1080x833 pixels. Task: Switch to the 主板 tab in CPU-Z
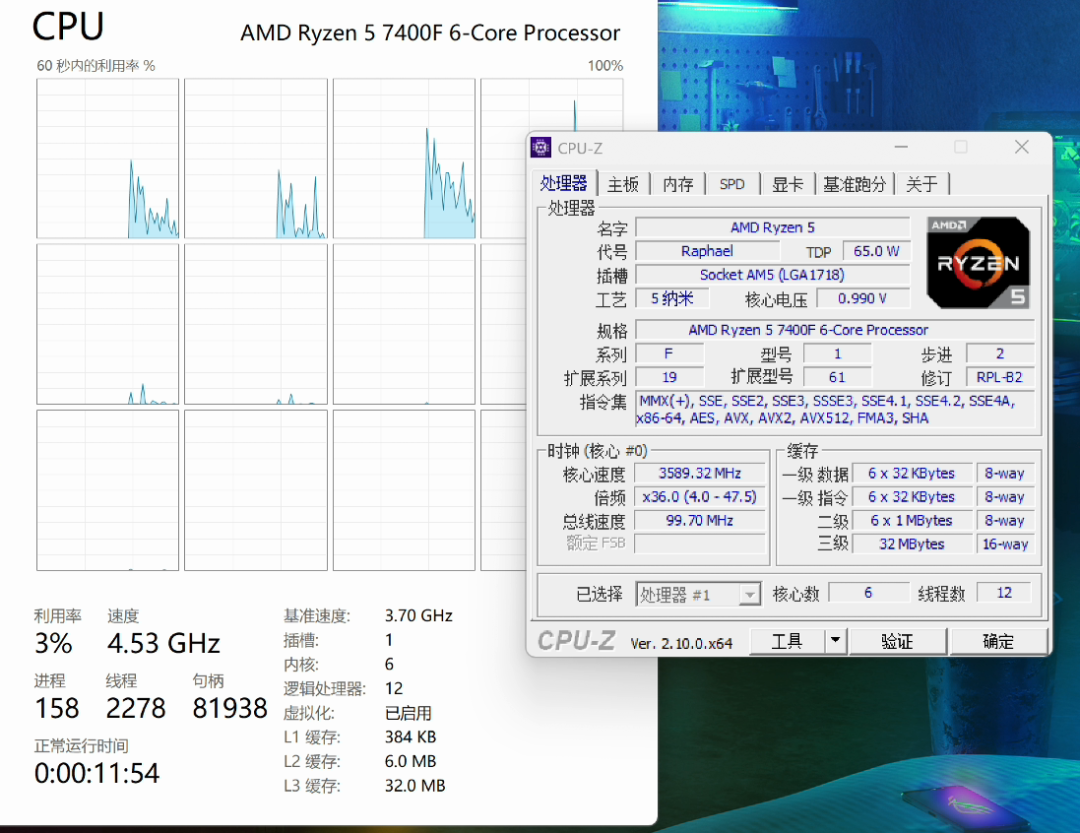coord(623,184)
